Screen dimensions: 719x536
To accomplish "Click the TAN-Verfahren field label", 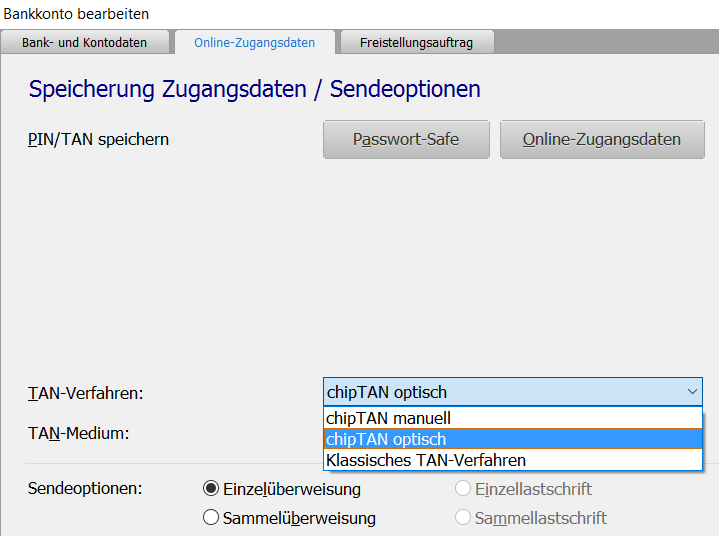I will [86, 393].
